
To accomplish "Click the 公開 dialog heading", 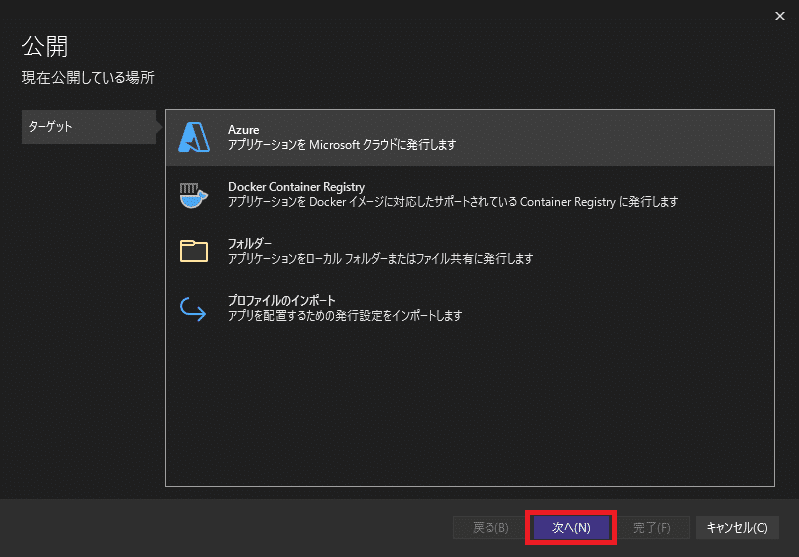I will click(45, 46).
